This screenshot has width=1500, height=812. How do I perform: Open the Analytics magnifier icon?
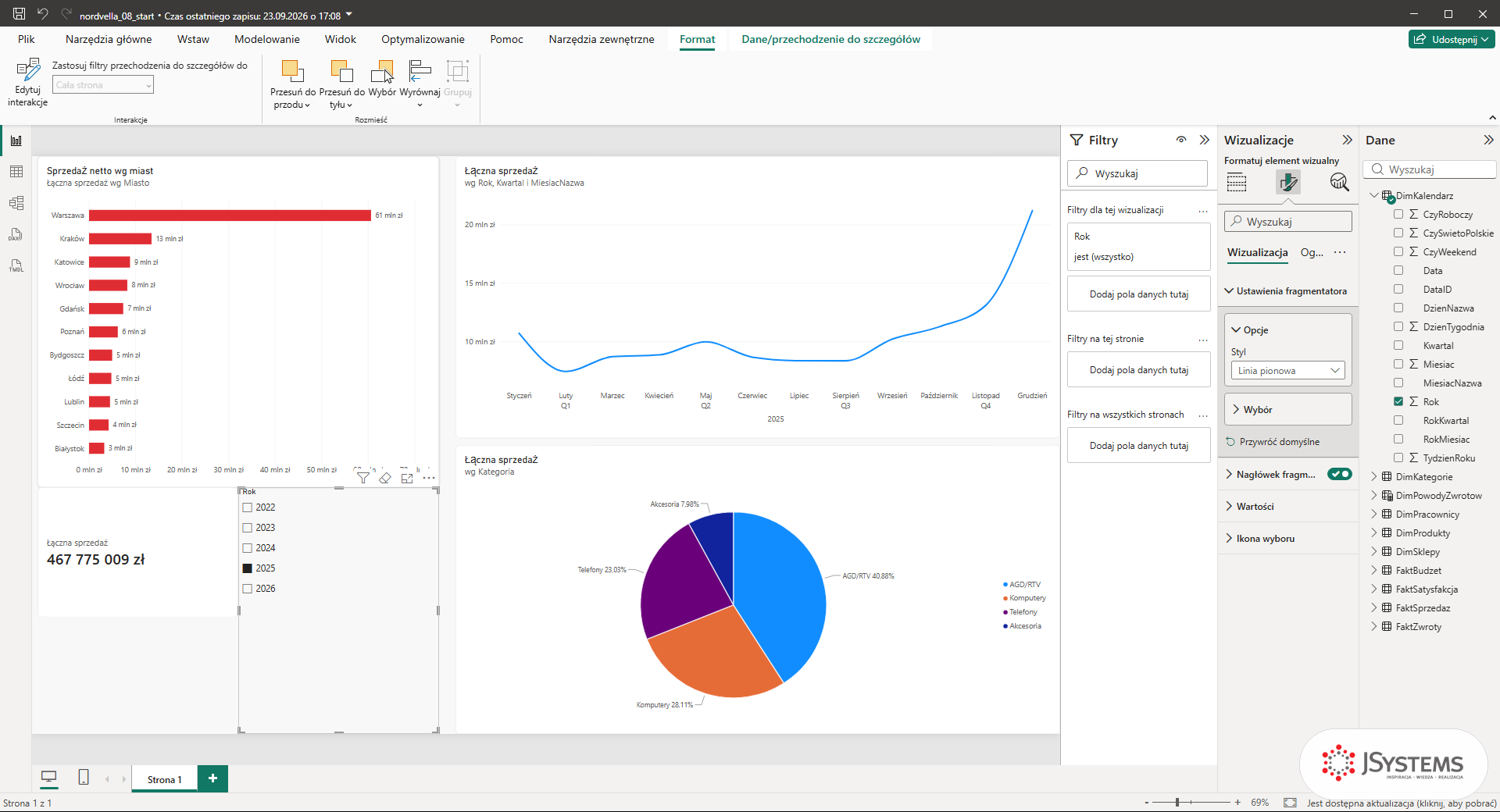point(1339,183)
